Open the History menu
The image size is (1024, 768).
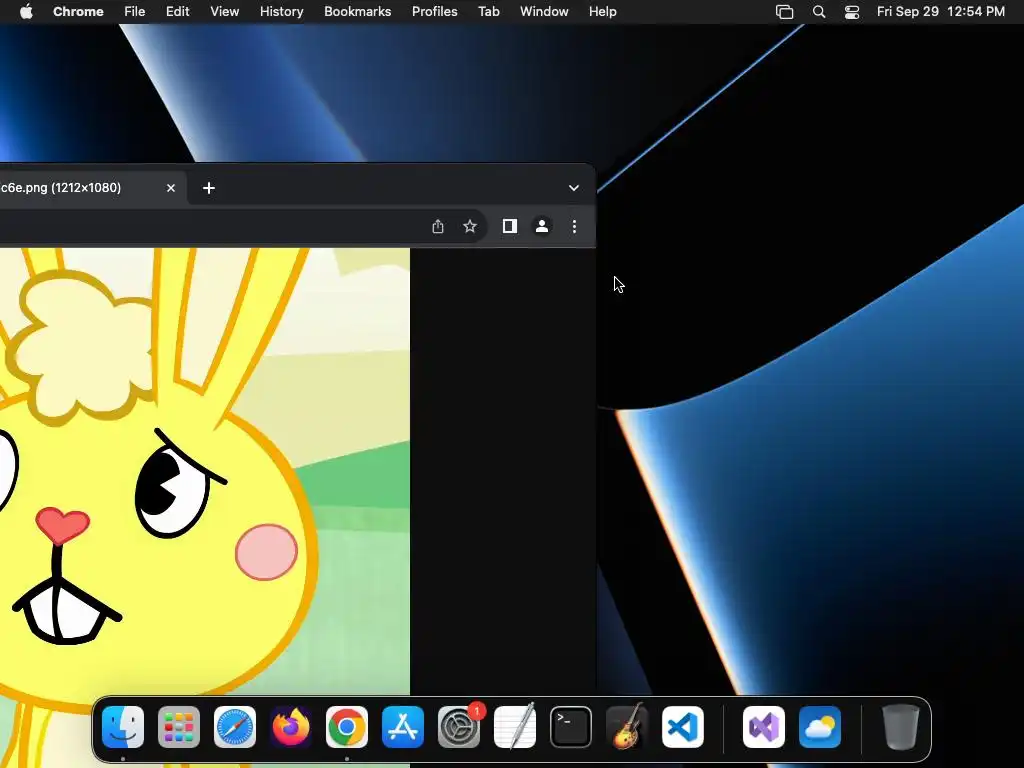(281, 12)
